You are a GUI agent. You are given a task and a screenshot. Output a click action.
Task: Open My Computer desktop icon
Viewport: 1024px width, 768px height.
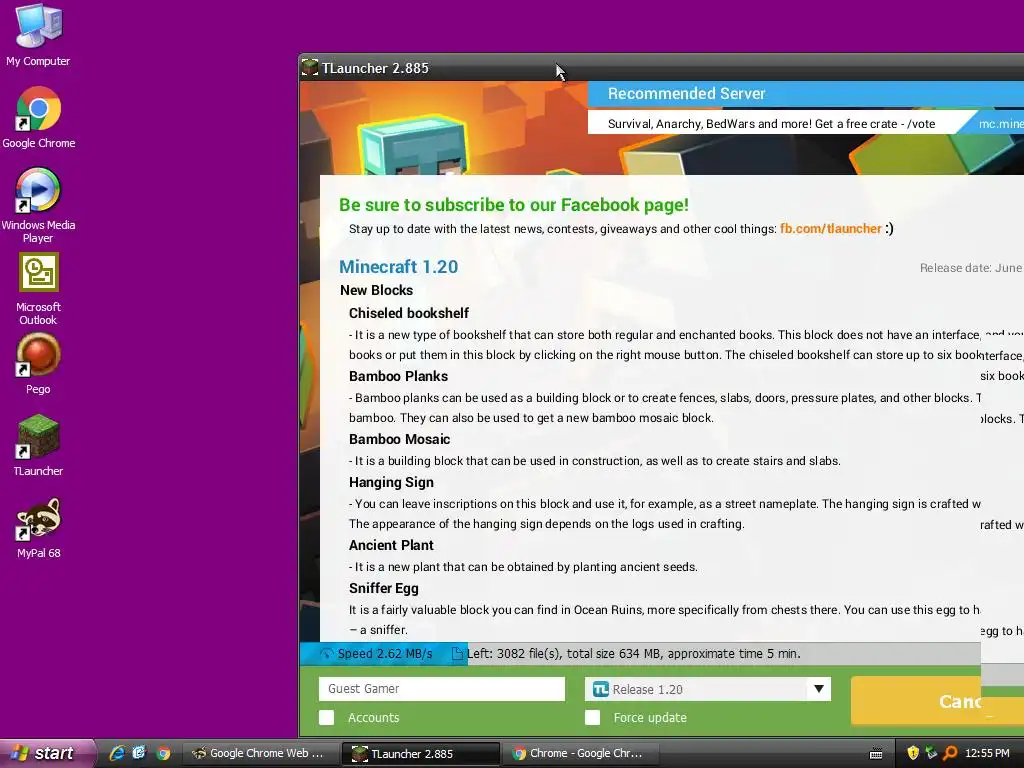tap(38, 34)
